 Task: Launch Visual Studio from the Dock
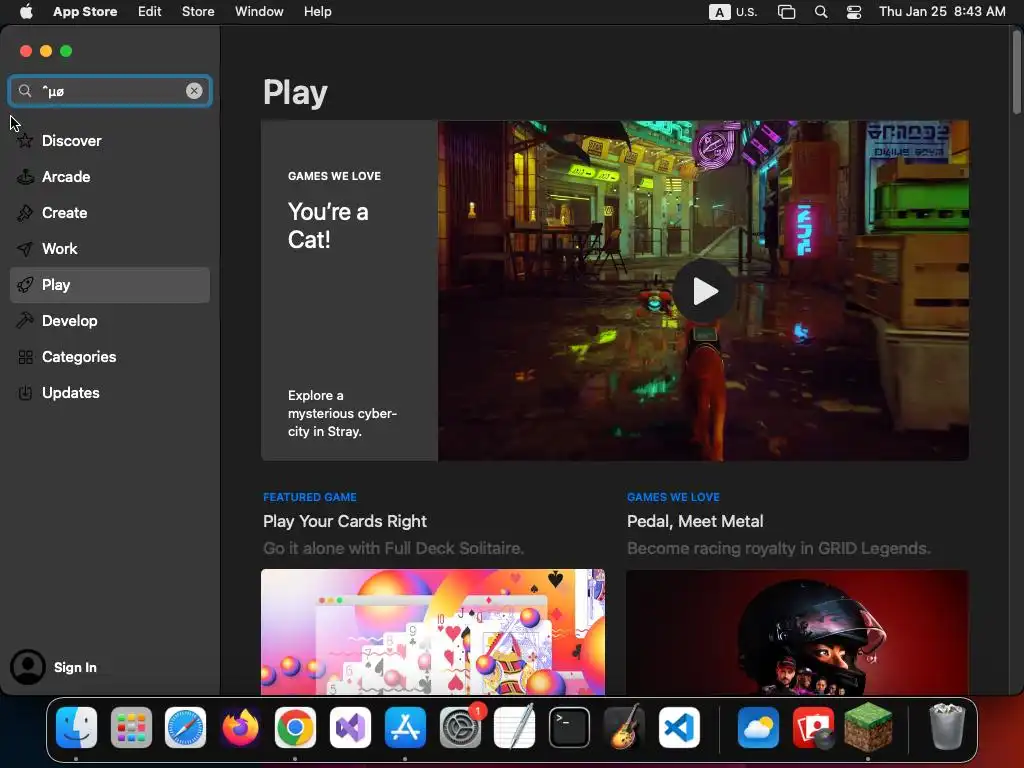click(x=350, y=728)
